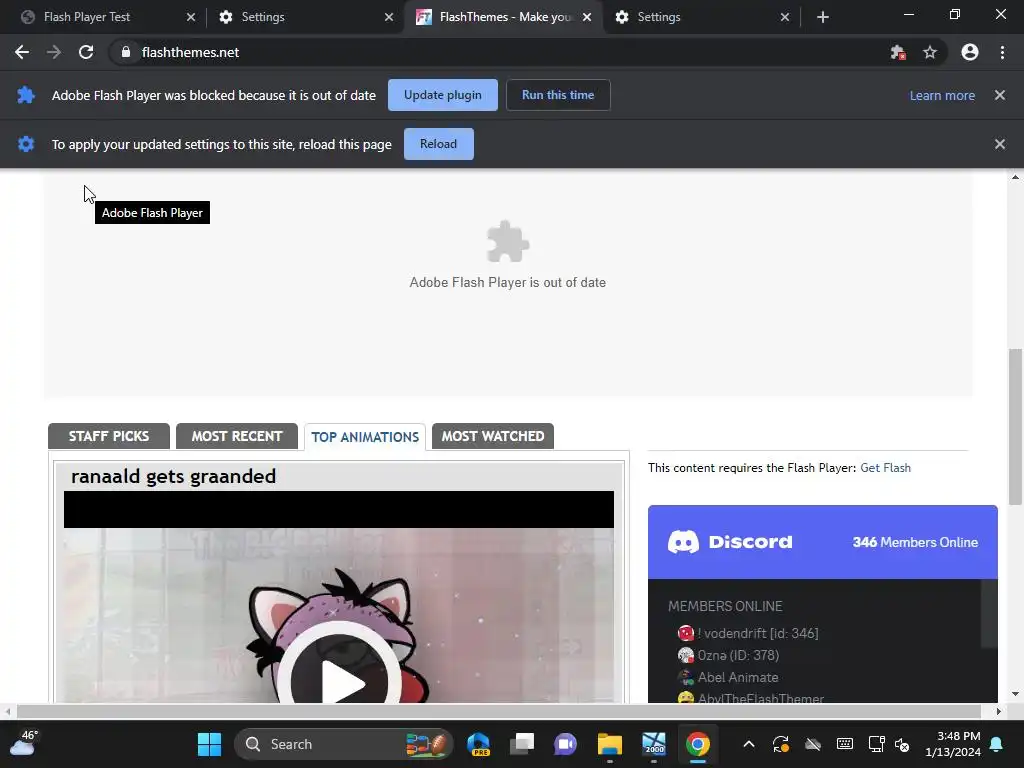1024x768 pixels.
Task: Show hidden system tray icons
Action: coord(749,744)
